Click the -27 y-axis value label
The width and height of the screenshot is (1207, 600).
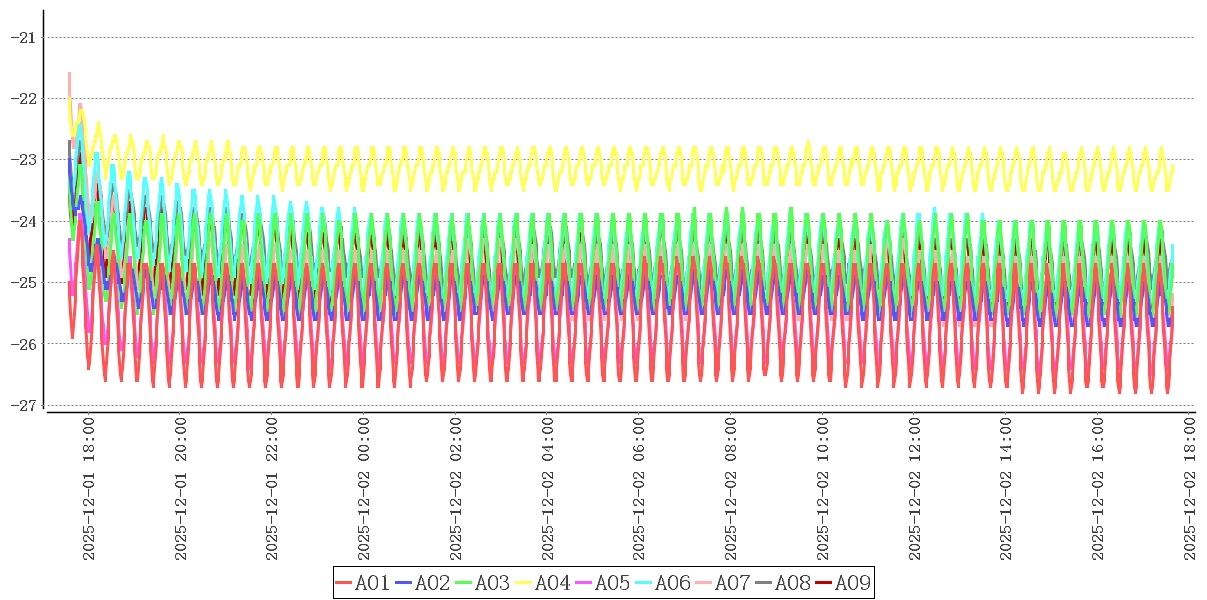(22, 405)
